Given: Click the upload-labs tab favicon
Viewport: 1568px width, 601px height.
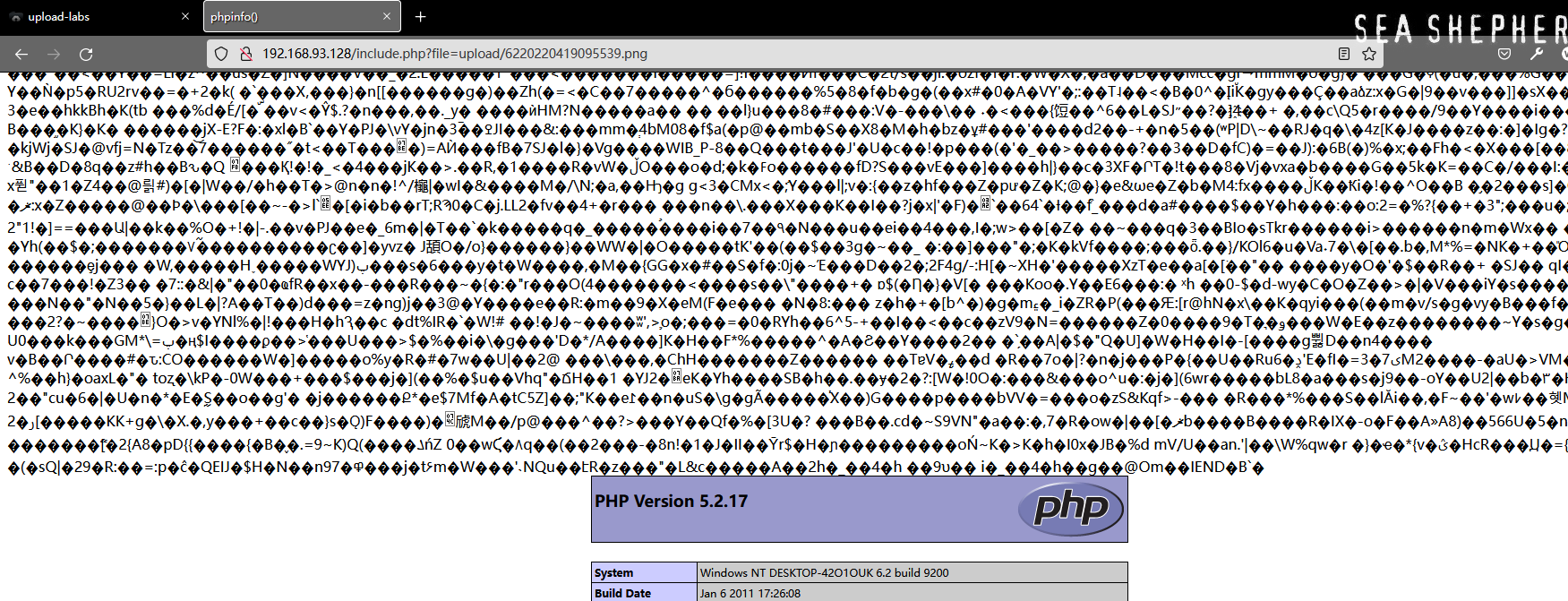Looking at the screenshot, I should click(15, 16).
